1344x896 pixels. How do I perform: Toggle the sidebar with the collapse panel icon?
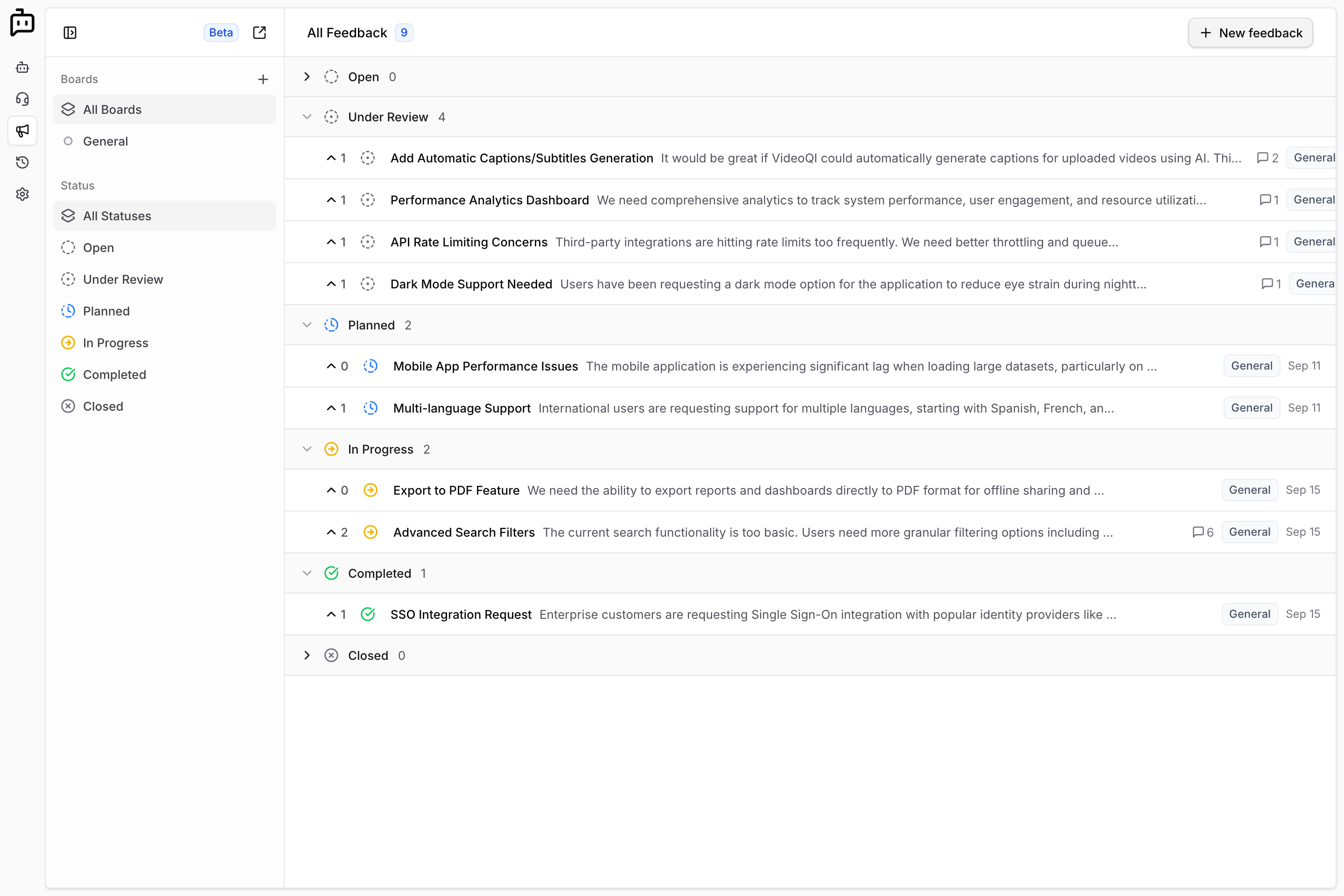click(70, 33)
